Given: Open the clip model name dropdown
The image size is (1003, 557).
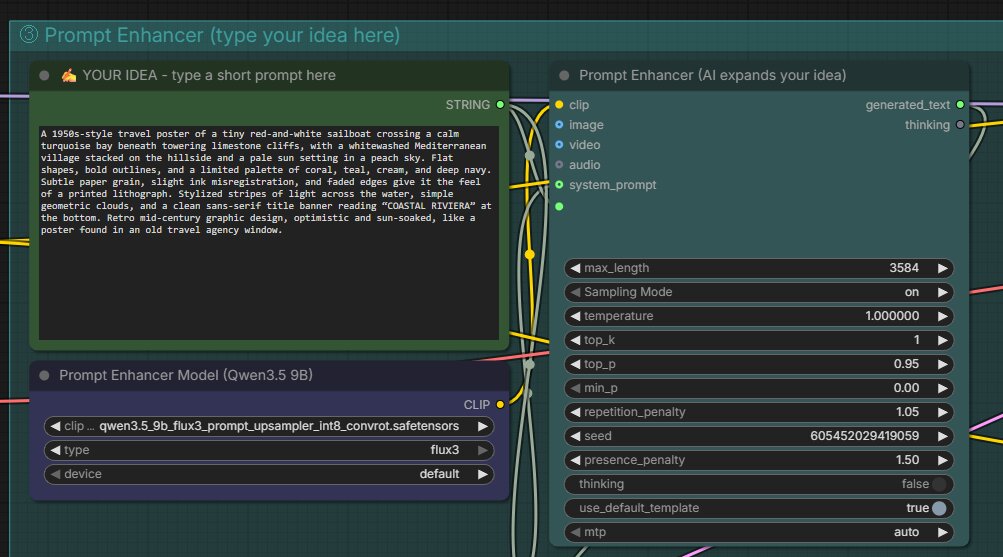Looking at the screenshot, I should tap(269, 426).
